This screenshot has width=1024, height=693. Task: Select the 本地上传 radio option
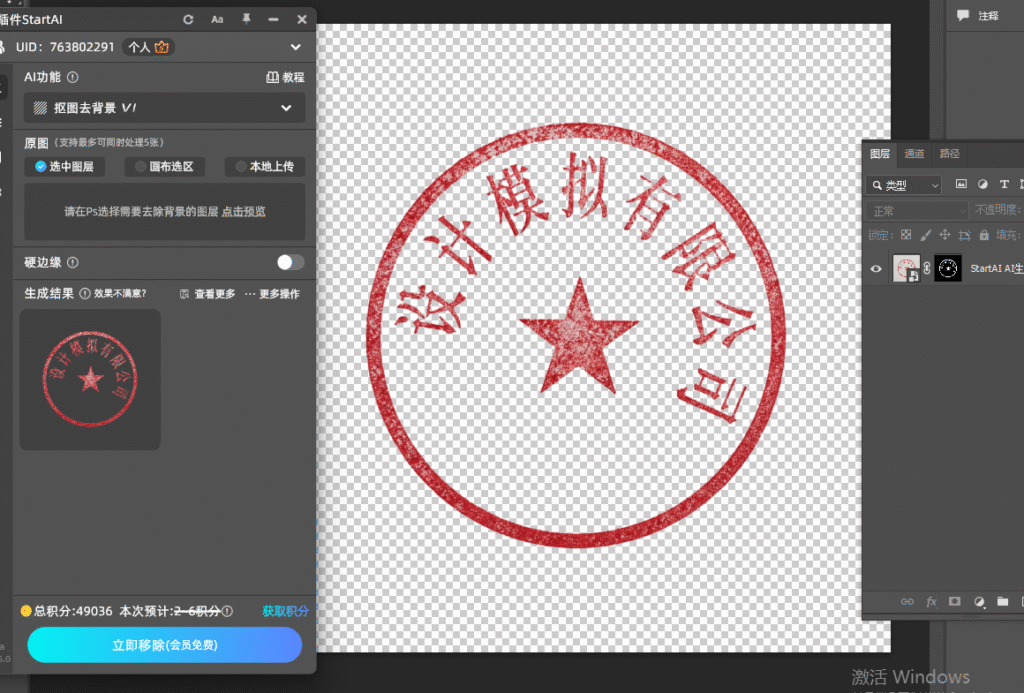point(264,167)
